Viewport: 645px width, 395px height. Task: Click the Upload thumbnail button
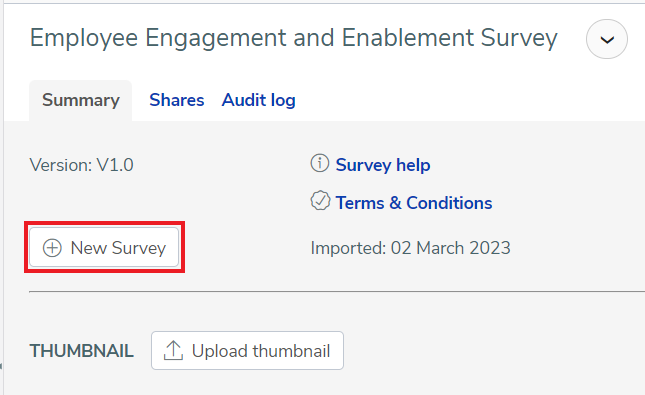tap(247, 351)
